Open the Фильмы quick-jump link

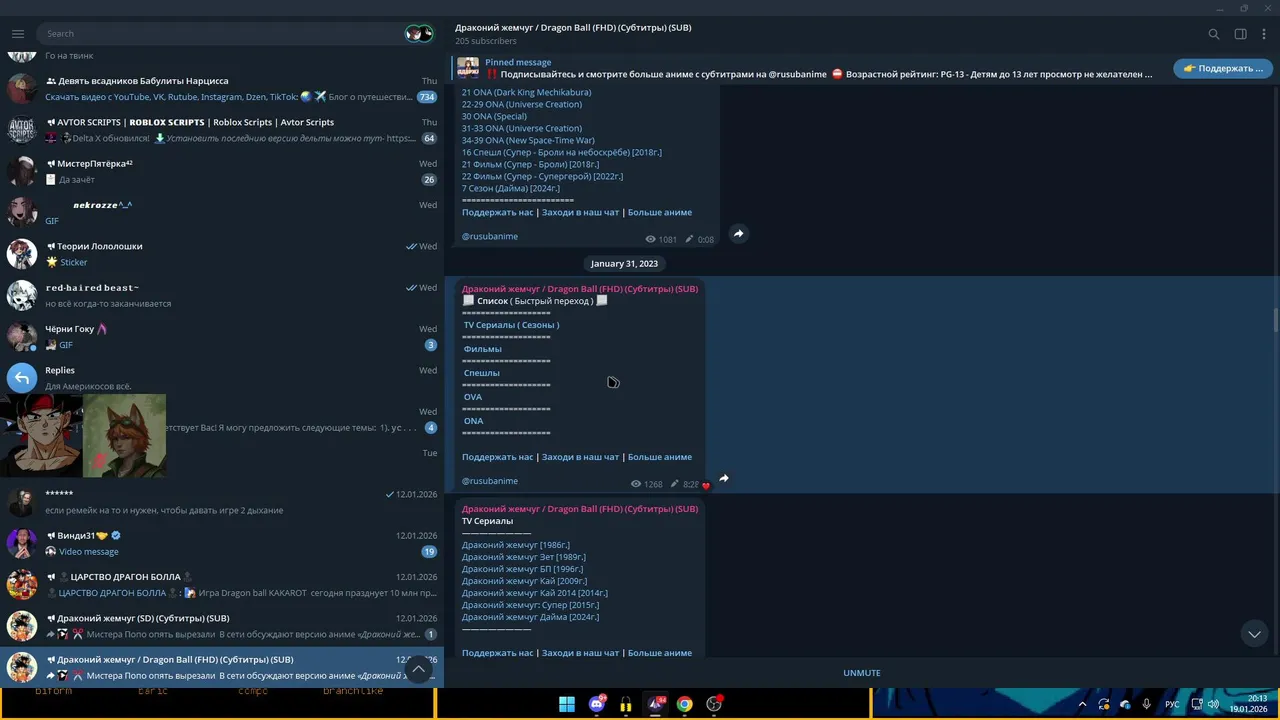pyautogui.click(x=483, y=349)
